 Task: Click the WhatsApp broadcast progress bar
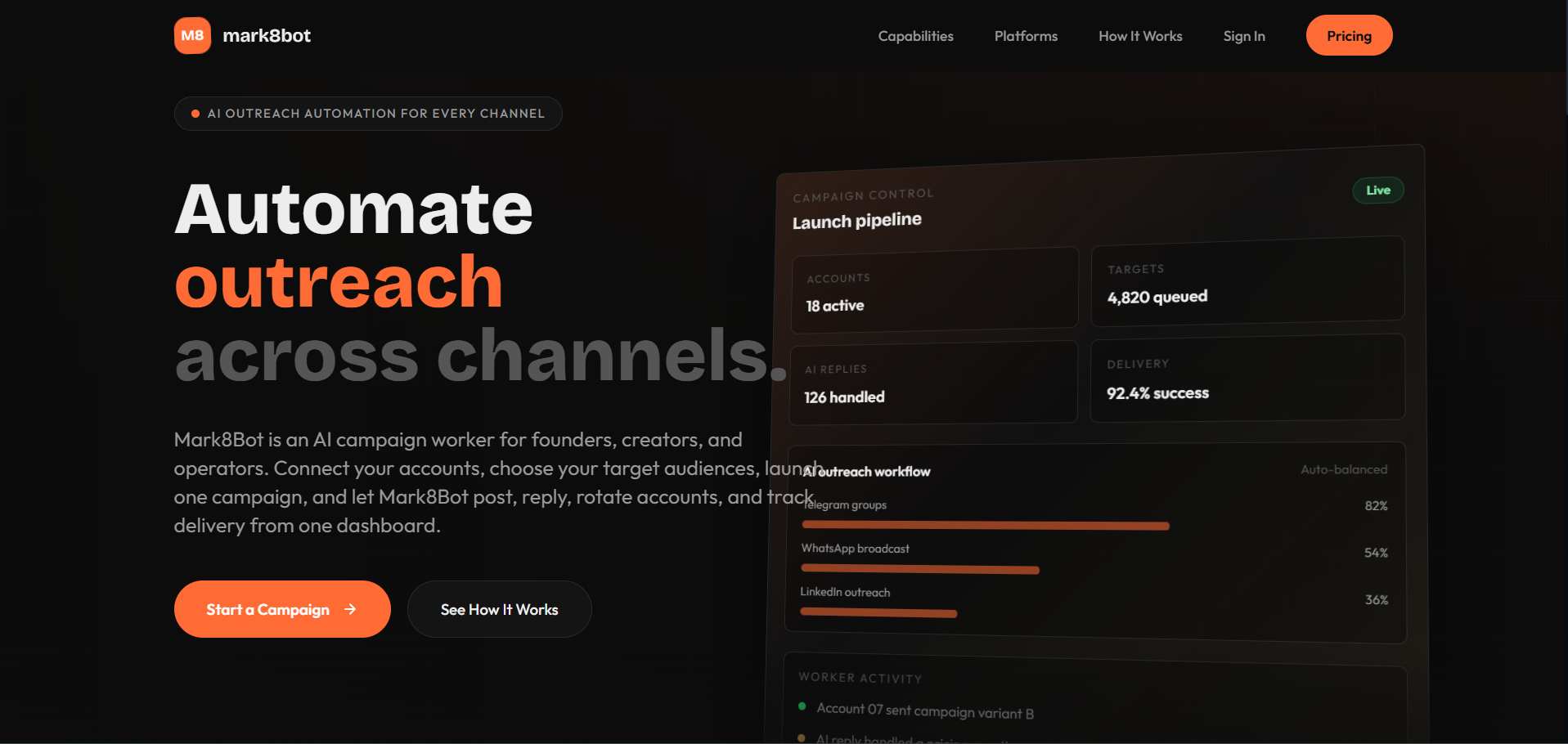pyautogui.click(x=920, y=569)
